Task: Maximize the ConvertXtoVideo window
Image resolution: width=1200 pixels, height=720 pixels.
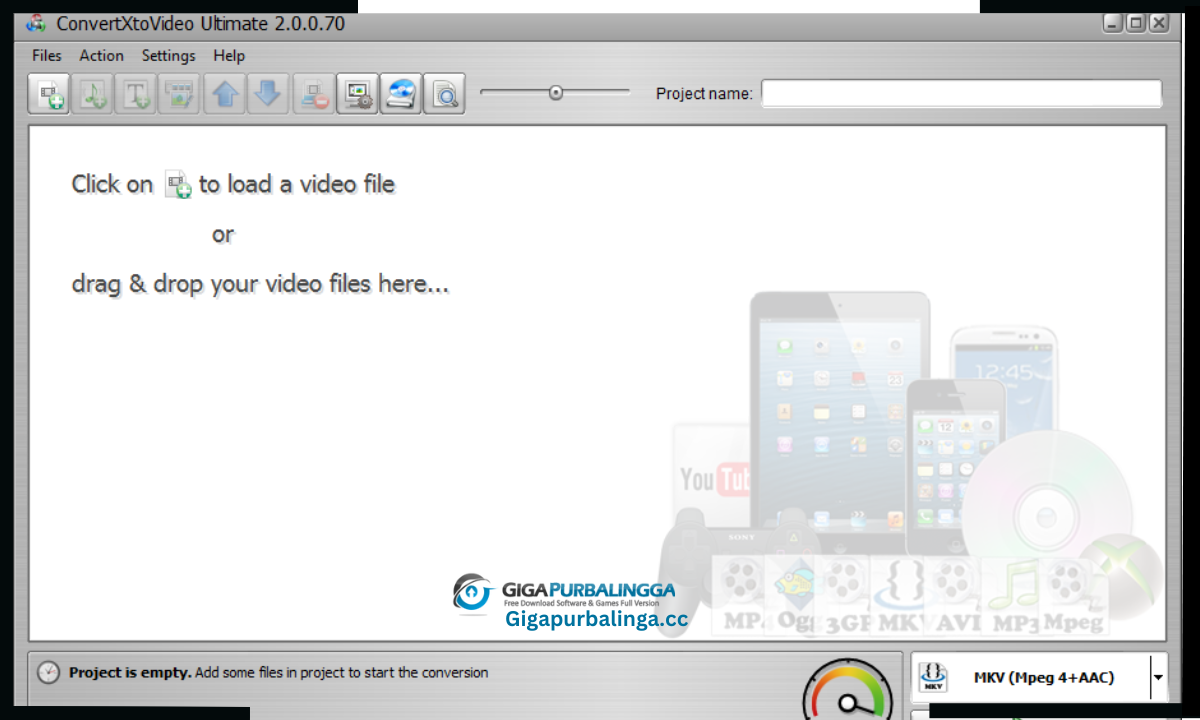Action: 1136,23
